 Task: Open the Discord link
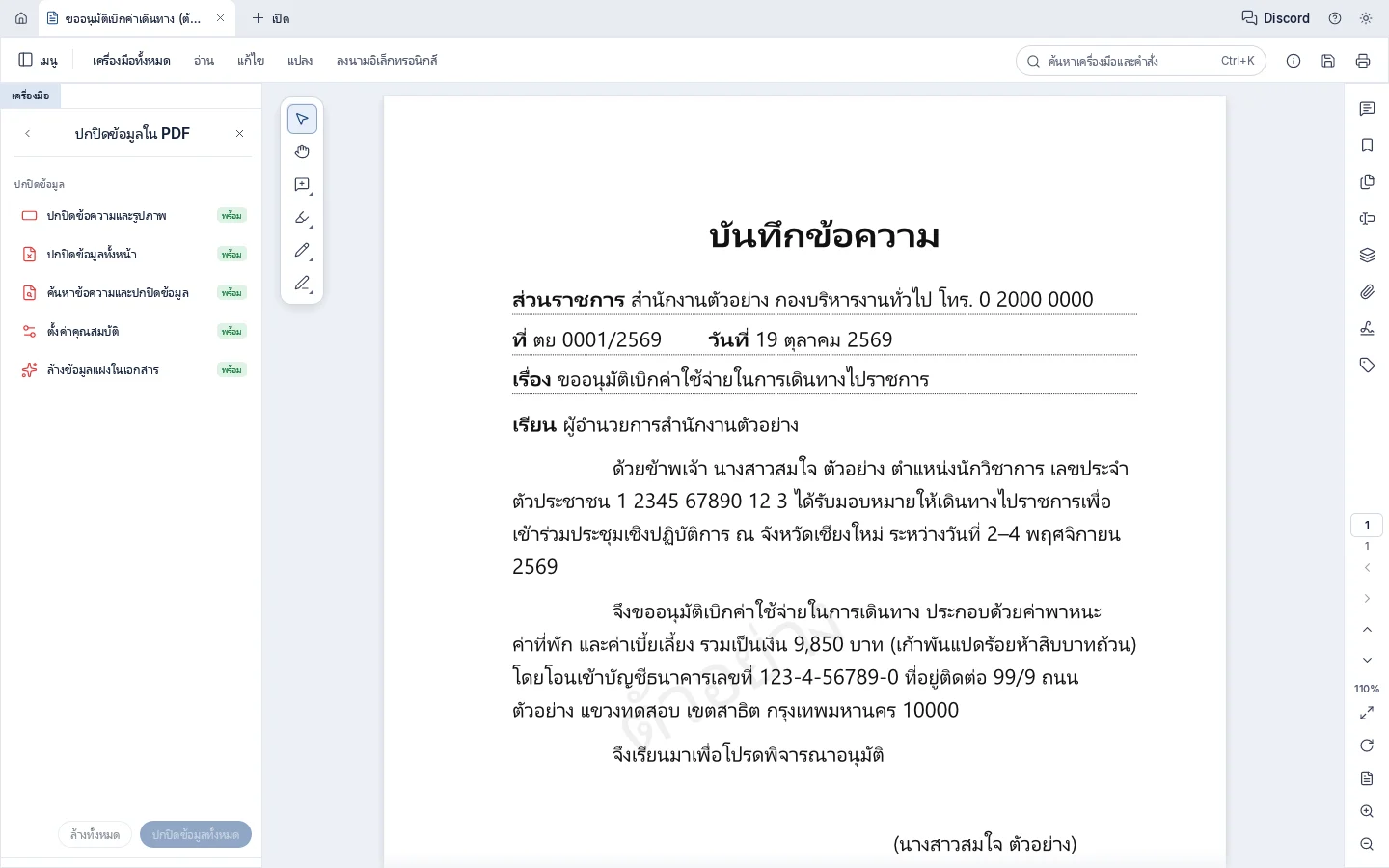(x=1276, y=18)
